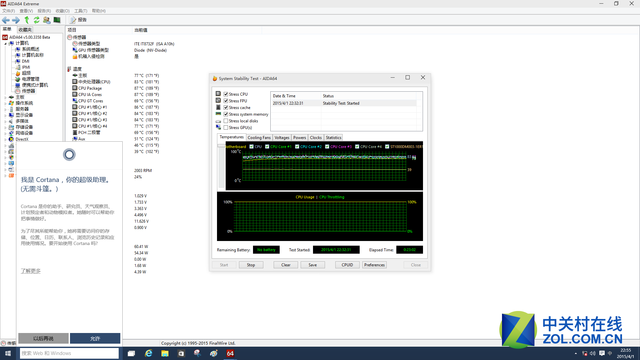This screenshot has width=640, height=360.
Task: Expand the 多媒体 tree node
Action: pyautogui.click(x=6, y=121)
